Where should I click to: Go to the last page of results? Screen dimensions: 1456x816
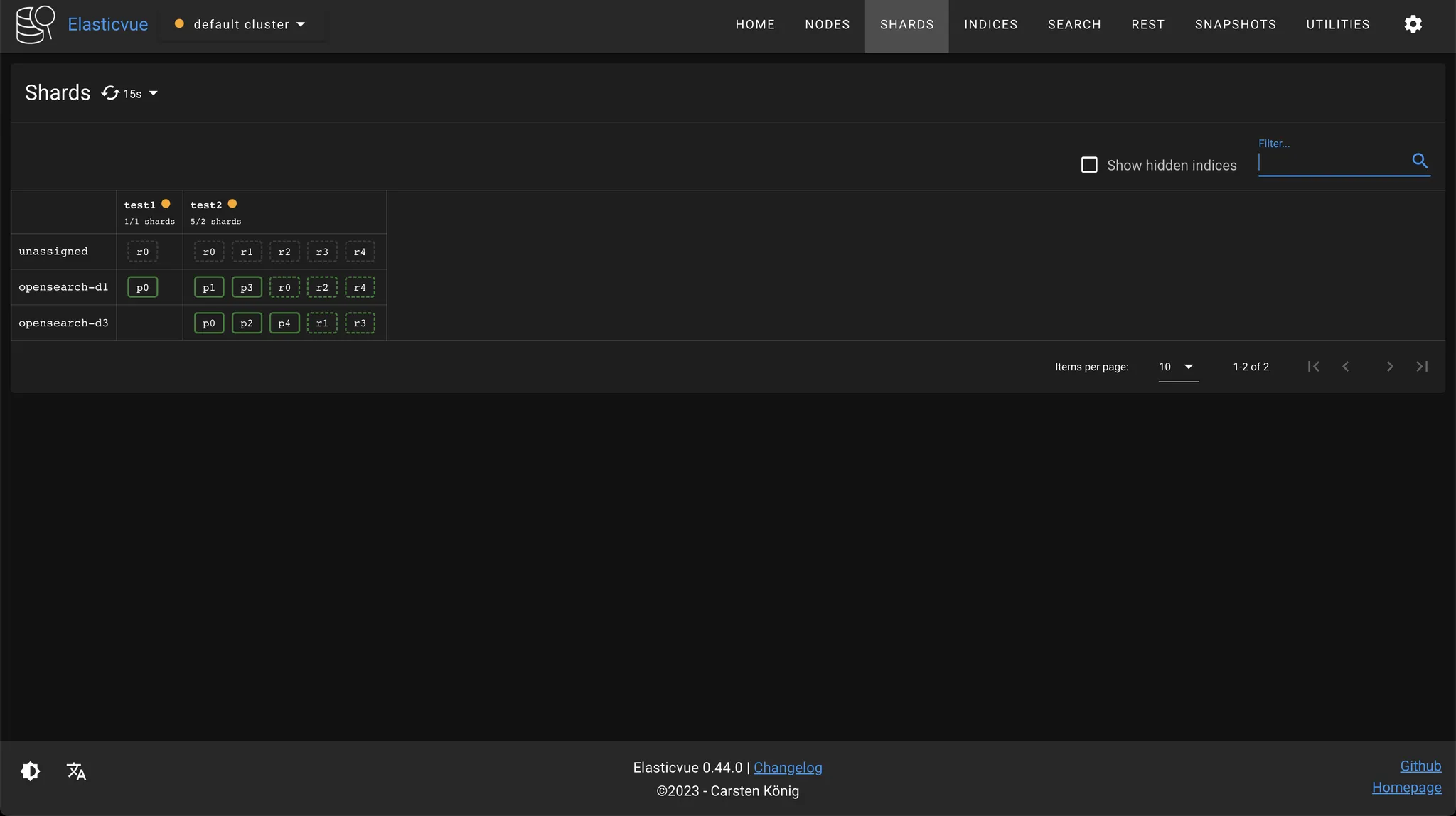1422,367
